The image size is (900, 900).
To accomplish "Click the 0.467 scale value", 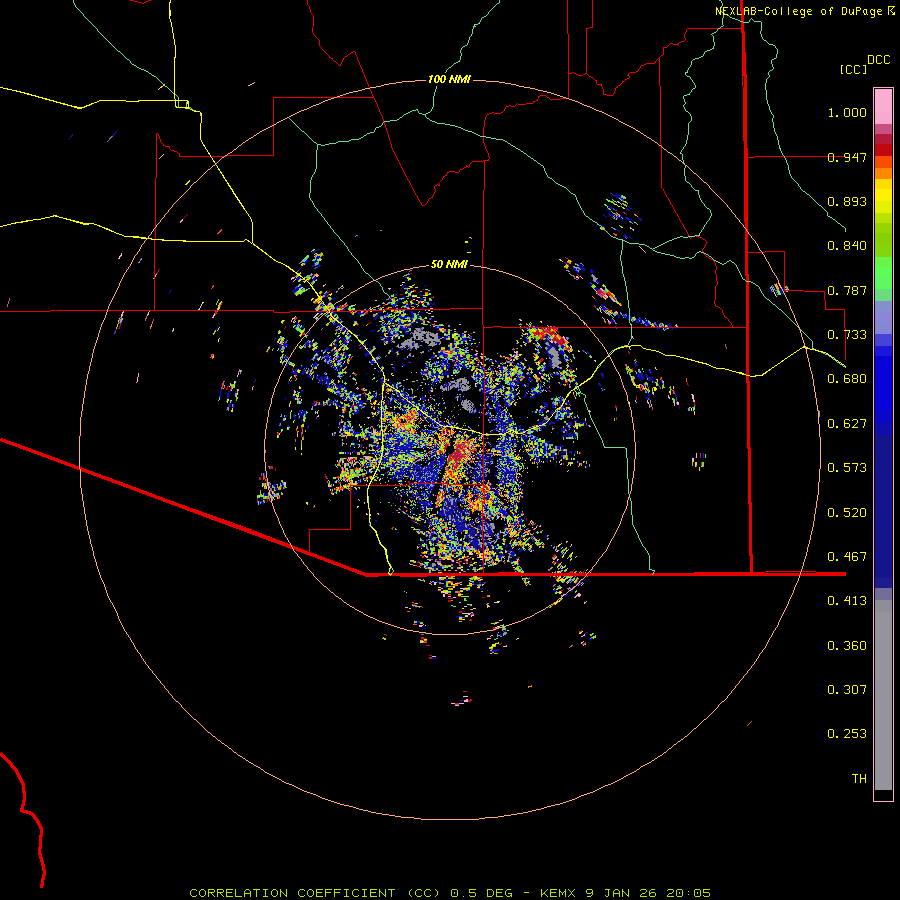I will click(847, 557).
